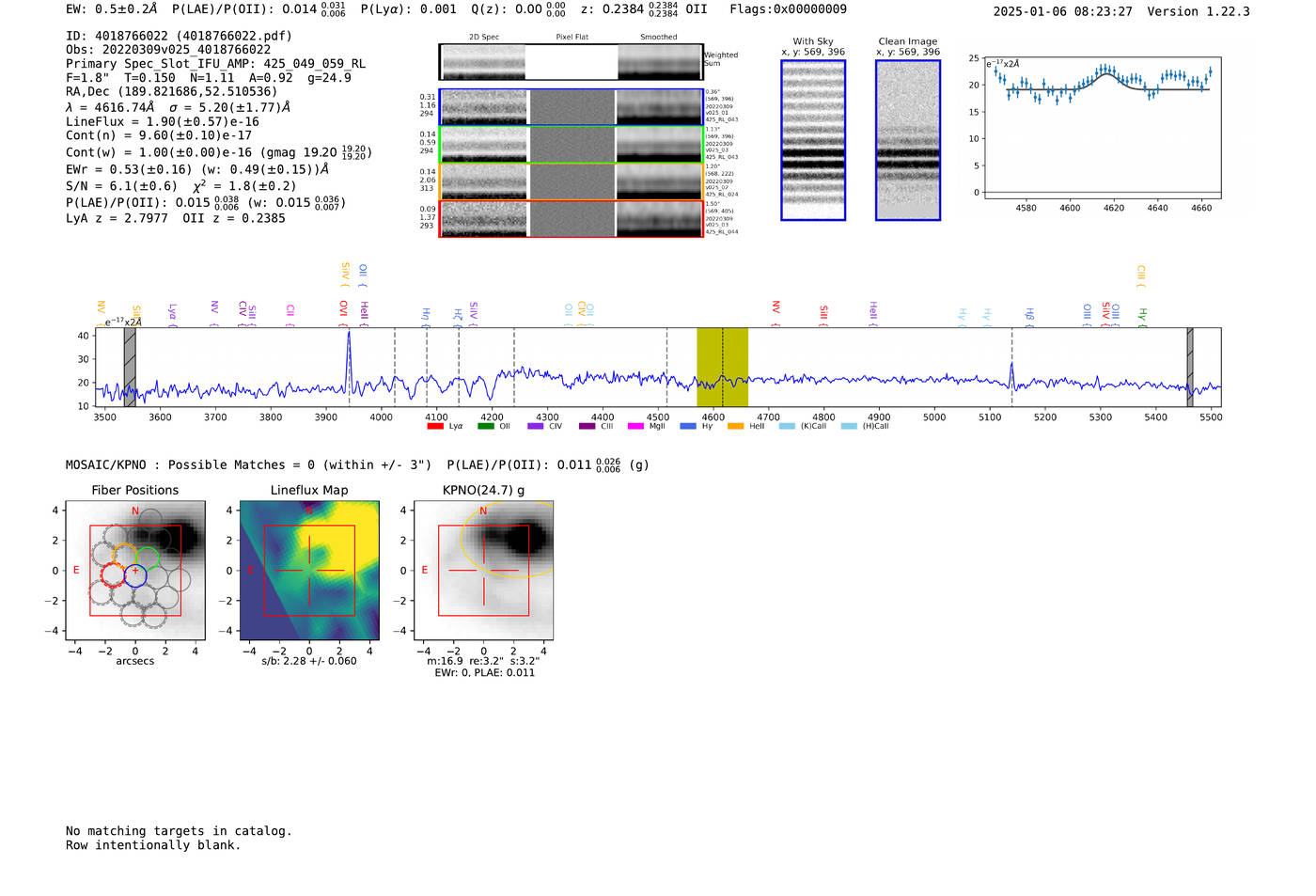Click the P(Lyα): 0.001 header value
The image size is (1316, 896).
pyautogui.click(x=409, y=9)
